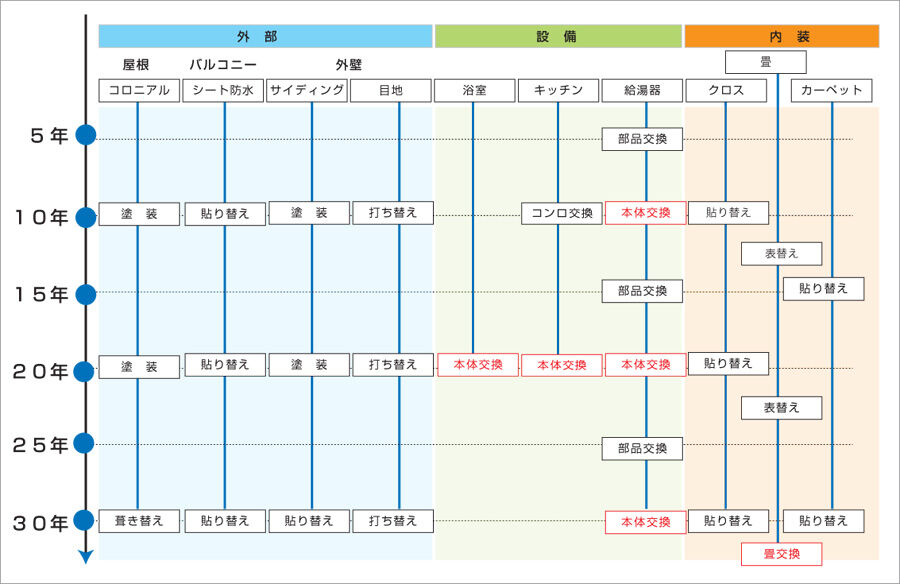Click the 給湯器 本体交換 box at 10年

(x=646, y=213)
